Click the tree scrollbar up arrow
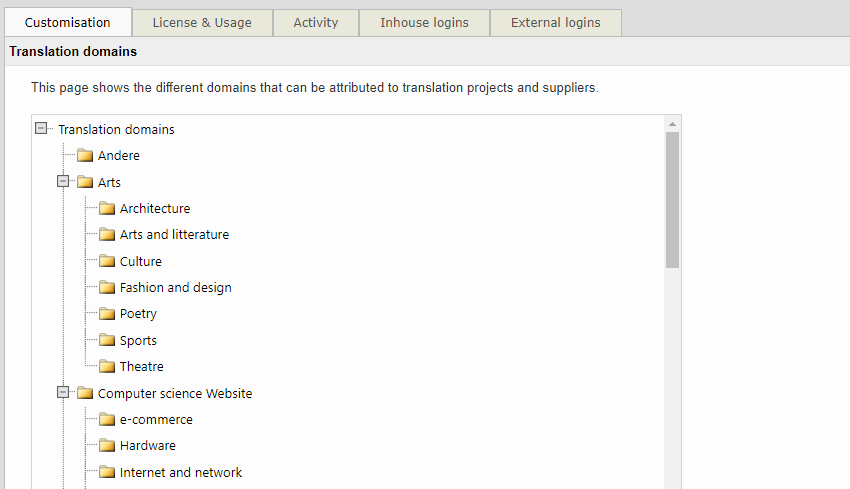850x489 pixels. click(672, 124)
